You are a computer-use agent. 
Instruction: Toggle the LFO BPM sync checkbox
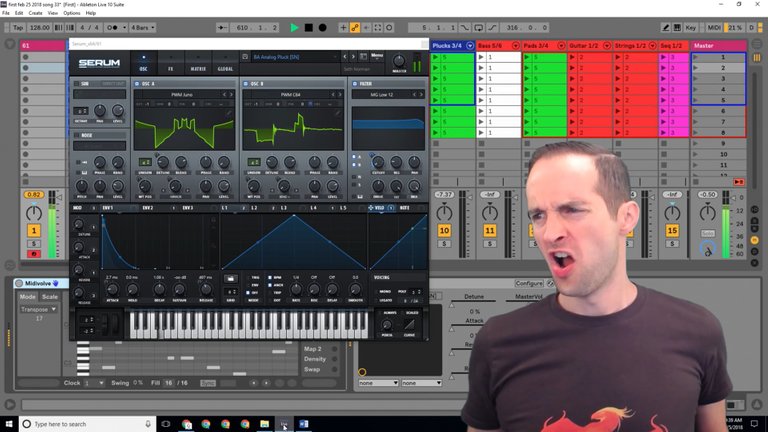point(270,278)
